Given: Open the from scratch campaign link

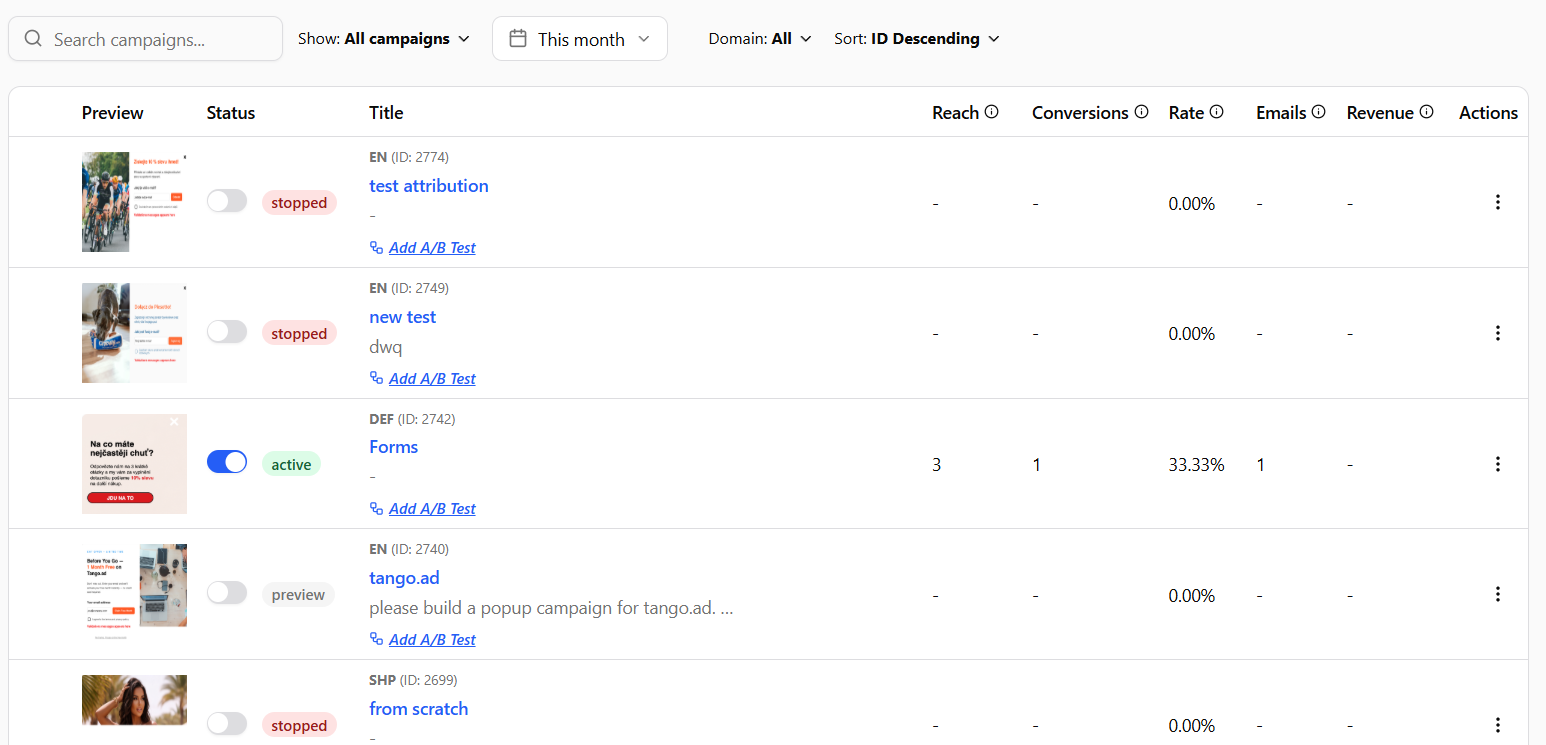Looking at the screenshot, I should (x=419, y=709).
